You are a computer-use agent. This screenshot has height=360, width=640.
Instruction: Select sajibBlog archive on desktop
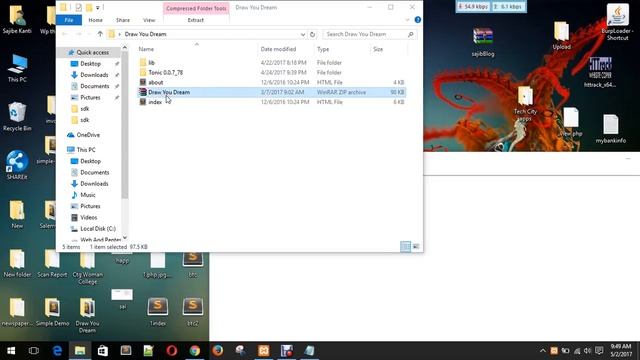(x=483, y=42)
